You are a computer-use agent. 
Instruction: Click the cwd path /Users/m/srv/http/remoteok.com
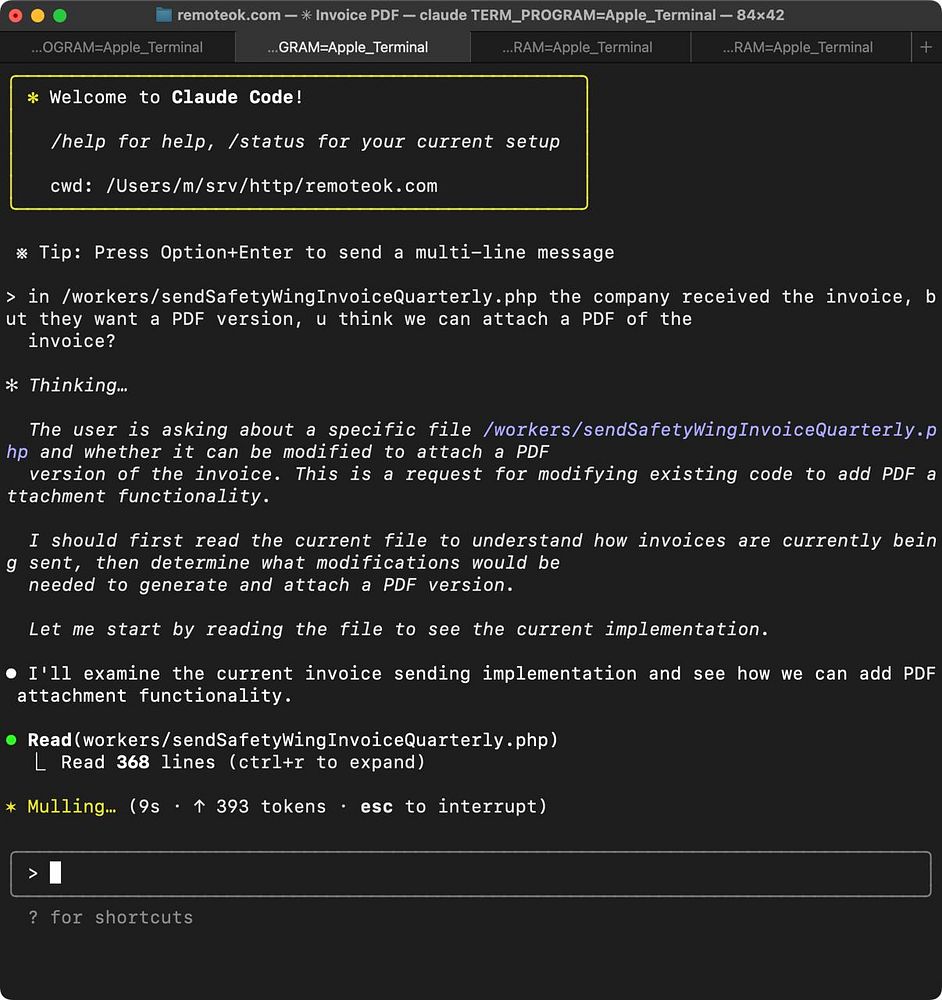tap(272, 186)
